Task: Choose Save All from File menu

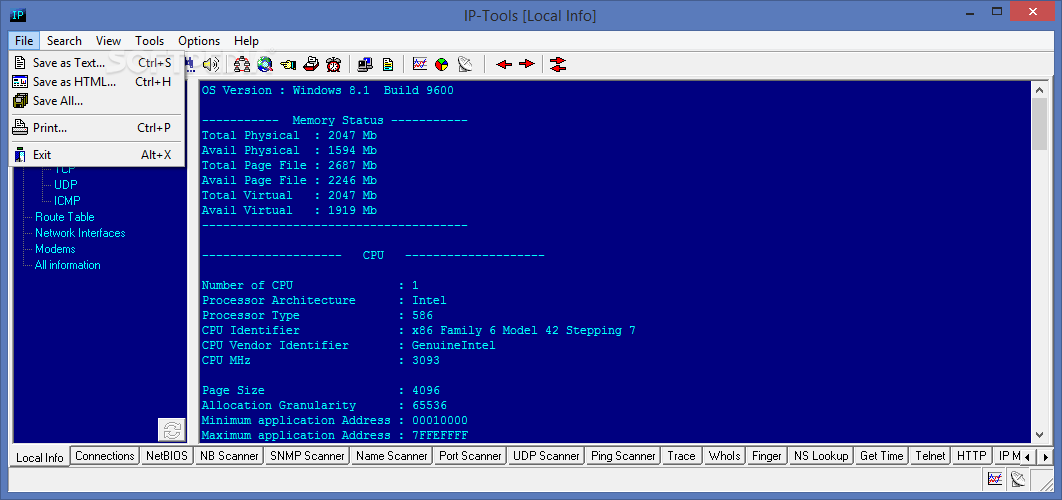Action: click(x=97, y=101)
